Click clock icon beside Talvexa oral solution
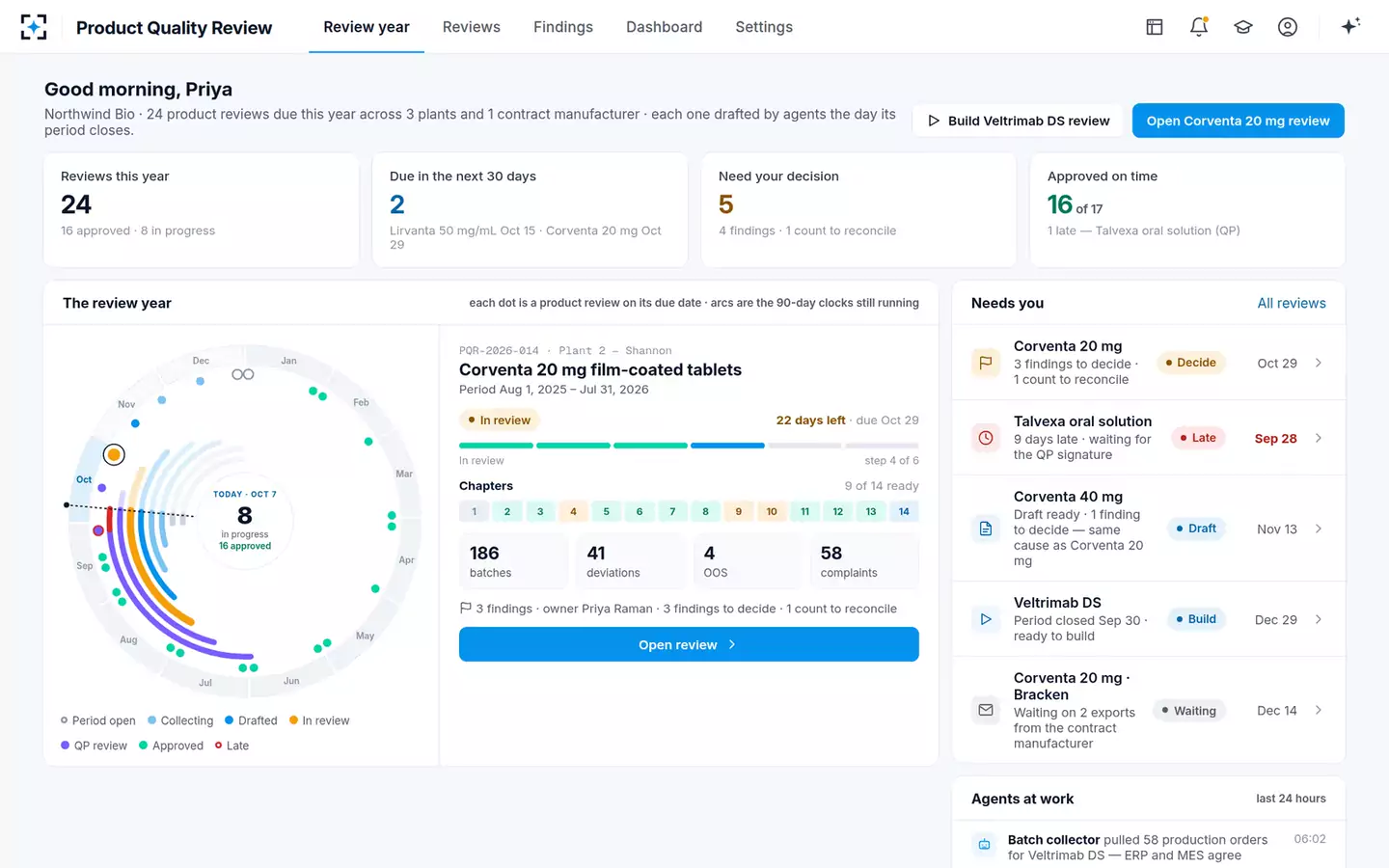1389x868 pixels. point(986,438)
